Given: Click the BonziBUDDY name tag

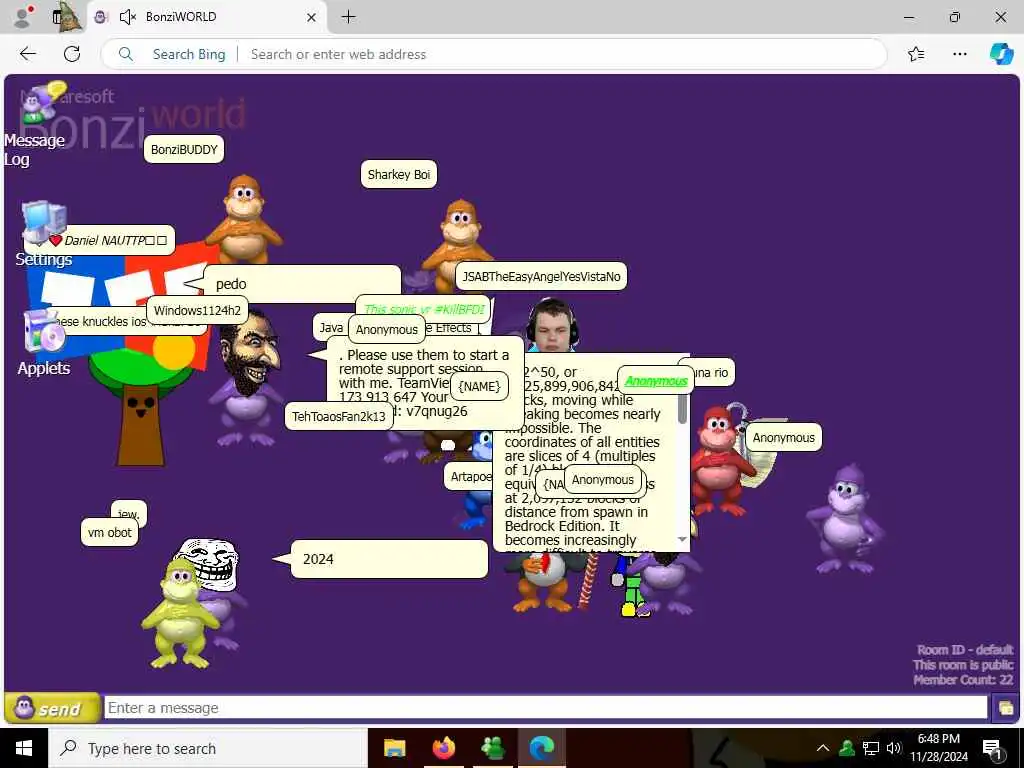Looking at the screenshot, I should pyautogui.click(x=184, y=150).
